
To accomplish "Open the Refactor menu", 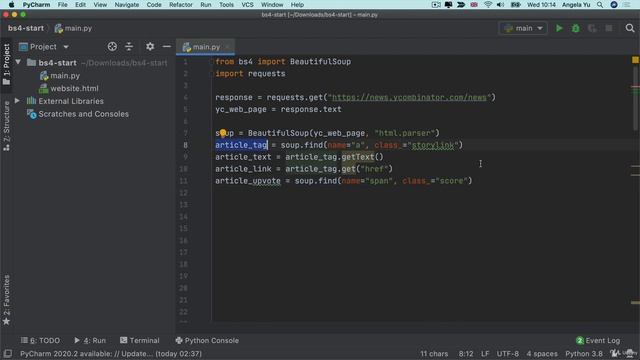I will tap(181, 4).
